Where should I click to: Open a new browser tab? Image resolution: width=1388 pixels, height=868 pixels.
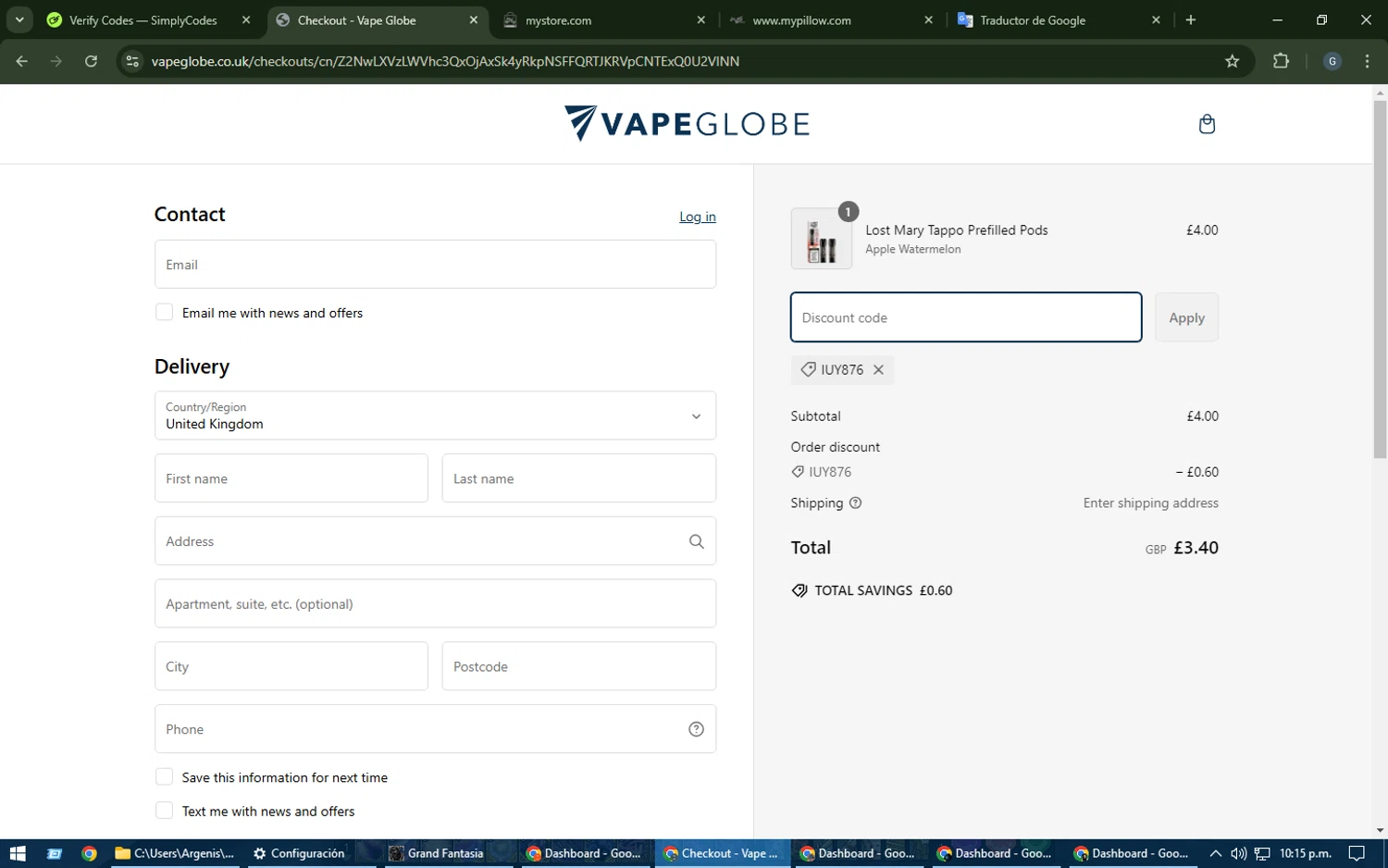[x=1191, y=19]
